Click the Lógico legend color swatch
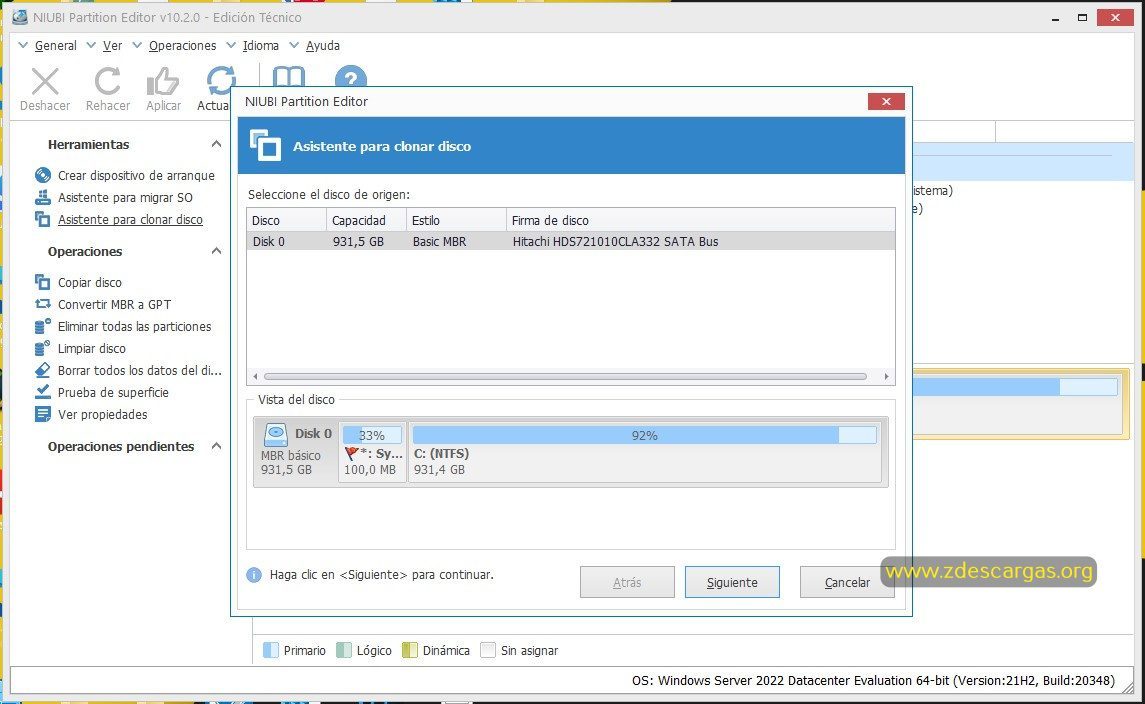Image resolution: width=1145 pixels, height=704 pixels. [x=344, y=650]
